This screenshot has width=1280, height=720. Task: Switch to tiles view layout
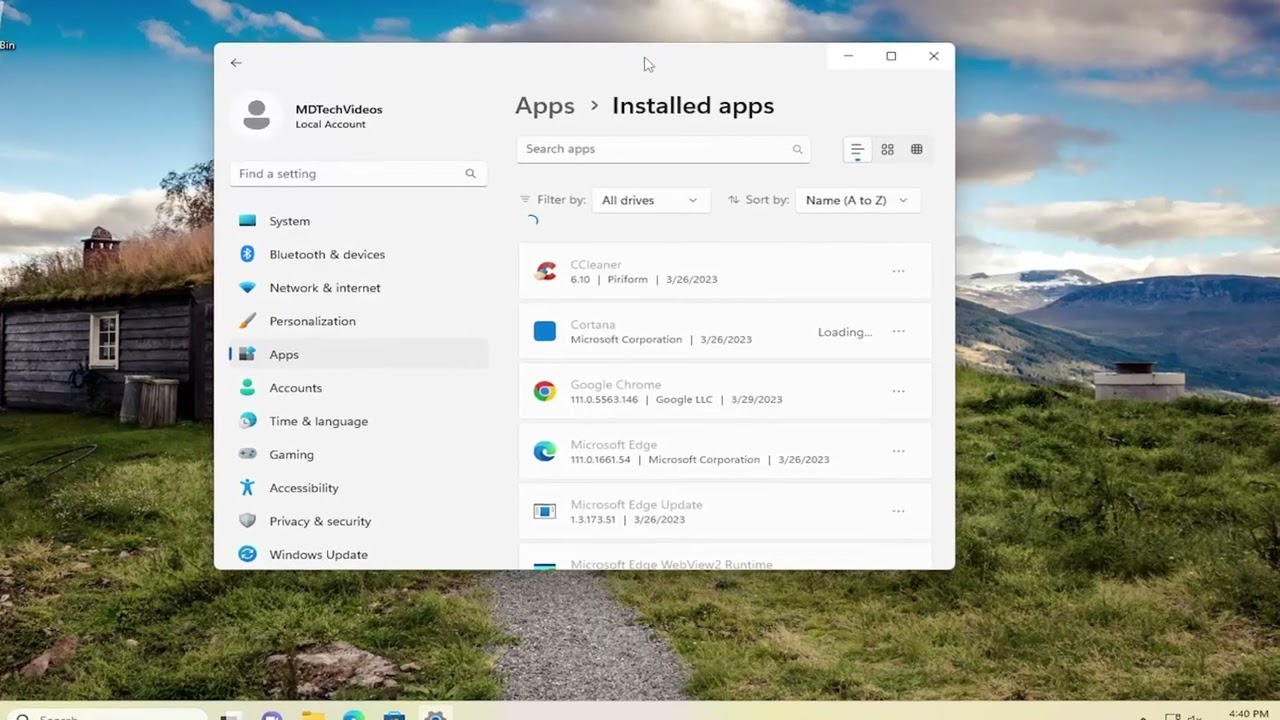coord(917,149)
